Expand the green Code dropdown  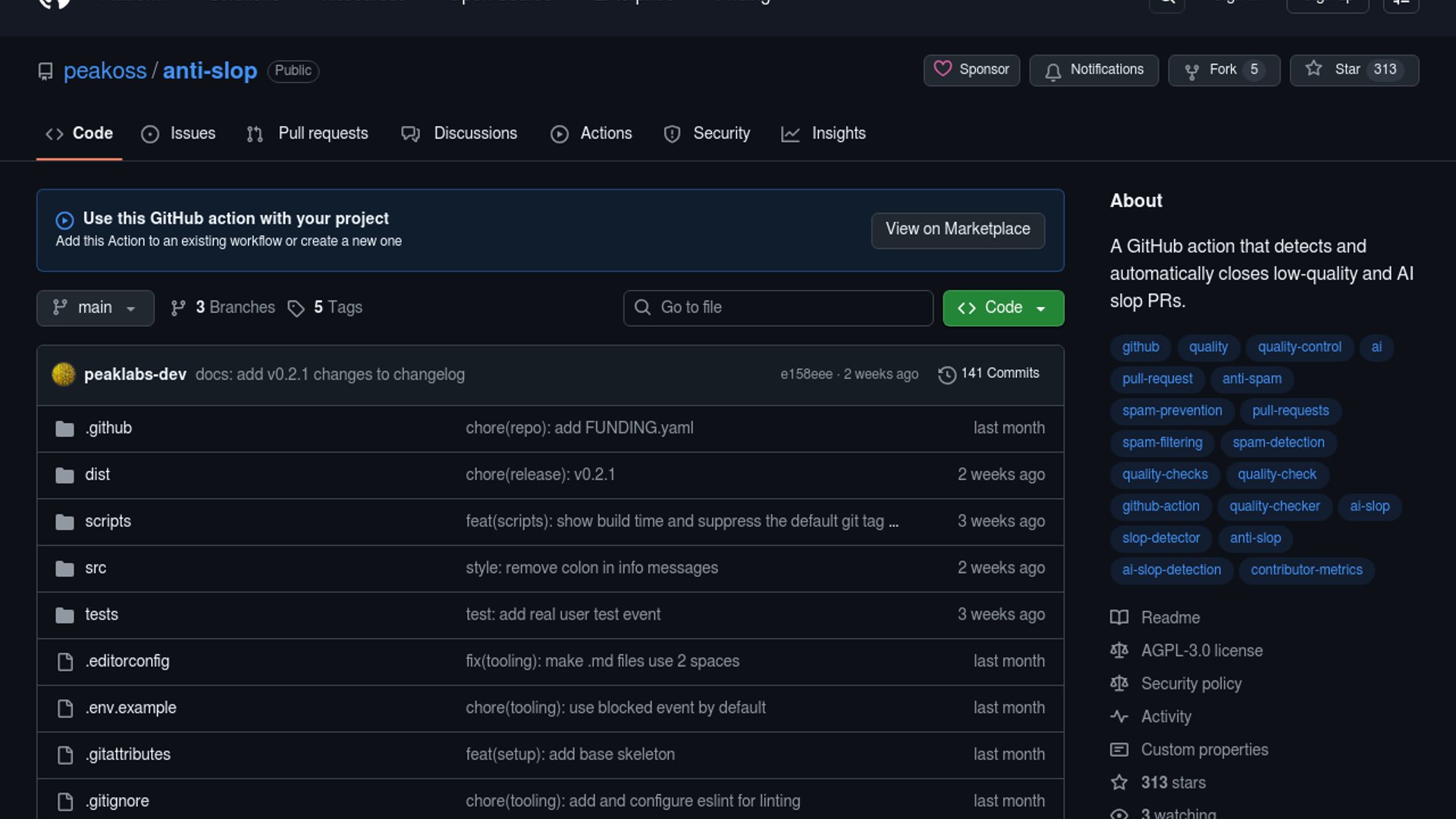point(1003,308)
